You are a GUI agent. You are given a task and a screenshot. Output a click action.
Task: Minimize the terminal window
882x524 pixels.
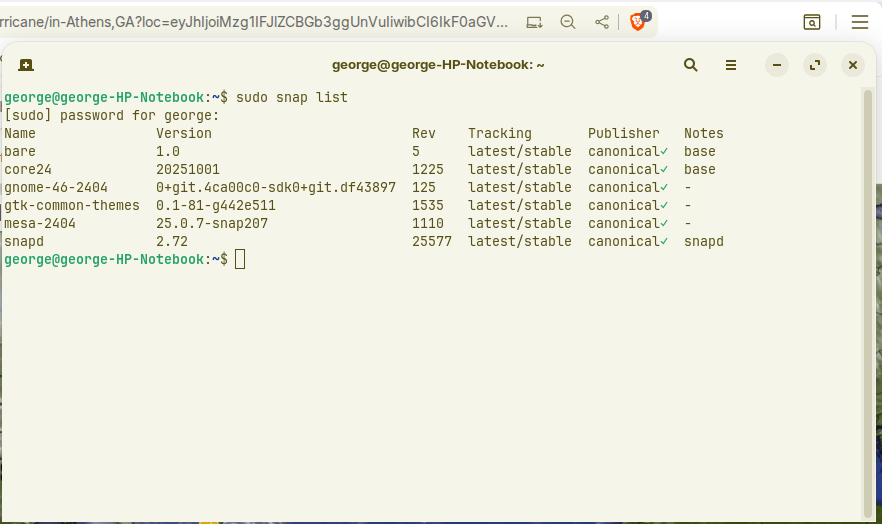[x=777, y=65]
